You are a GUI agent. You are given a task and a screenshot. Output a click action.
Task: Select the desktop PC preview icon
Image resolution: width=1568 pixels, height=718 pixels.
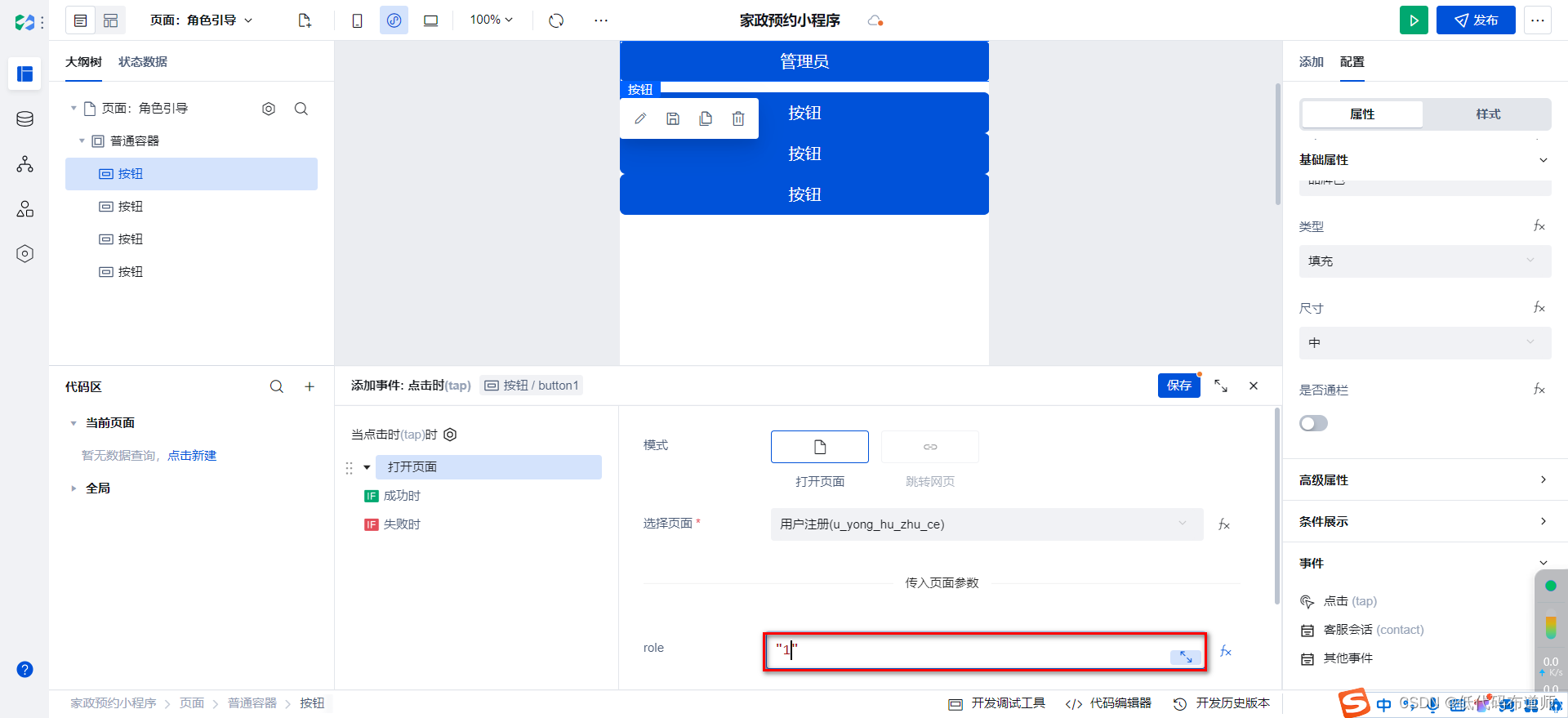430,20
